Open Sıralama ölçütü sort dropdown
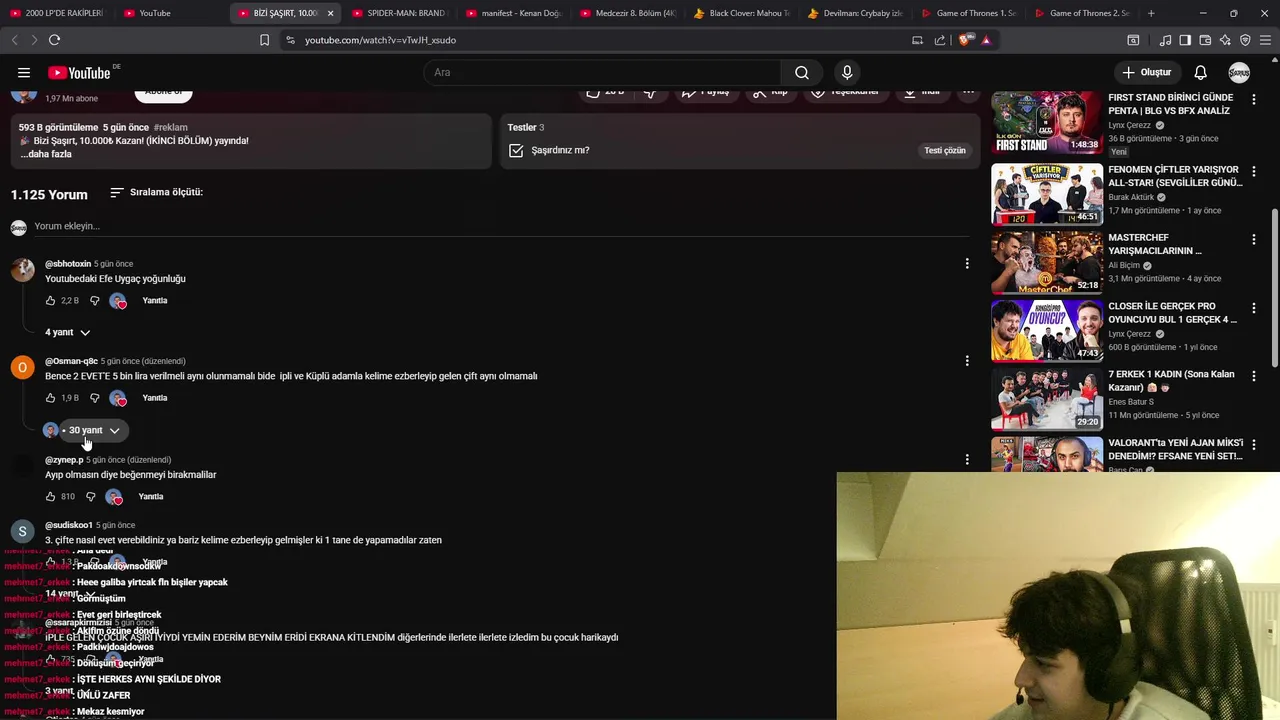 click(x=156, y=192)
